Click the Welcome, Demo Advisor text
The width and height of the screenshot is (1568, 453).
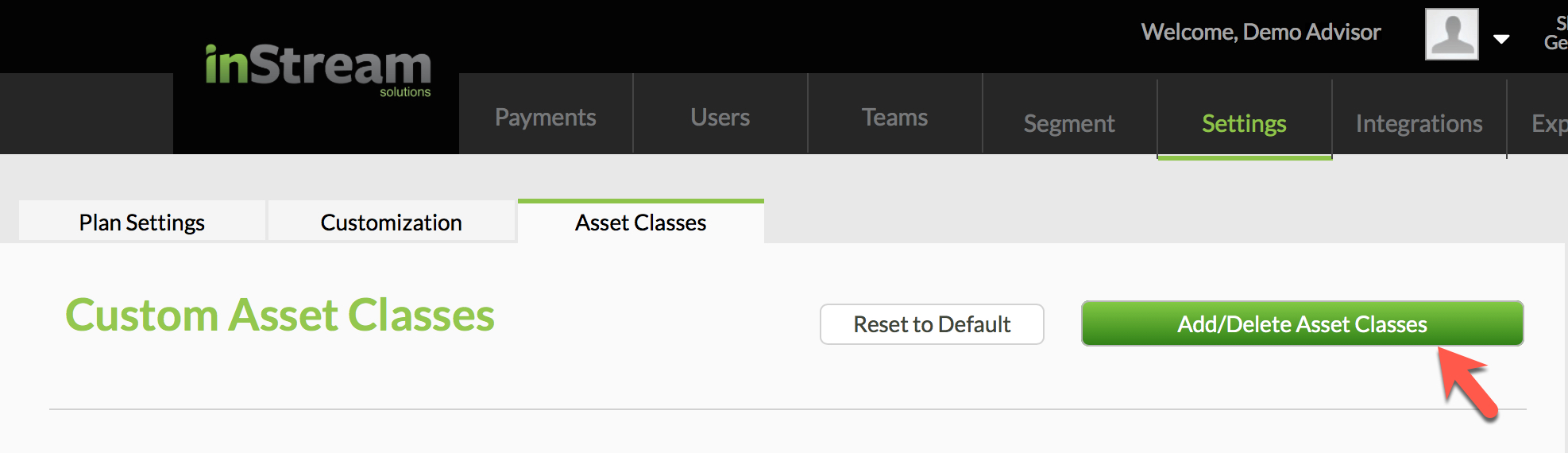point(1261,32)
